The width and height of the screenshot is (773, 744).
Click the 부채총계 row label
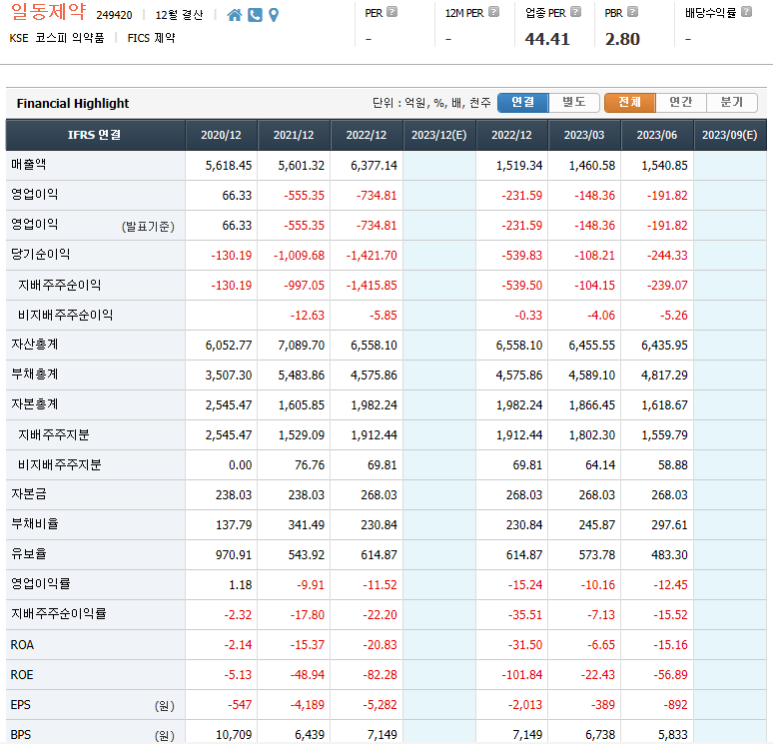tap(35, 374)
